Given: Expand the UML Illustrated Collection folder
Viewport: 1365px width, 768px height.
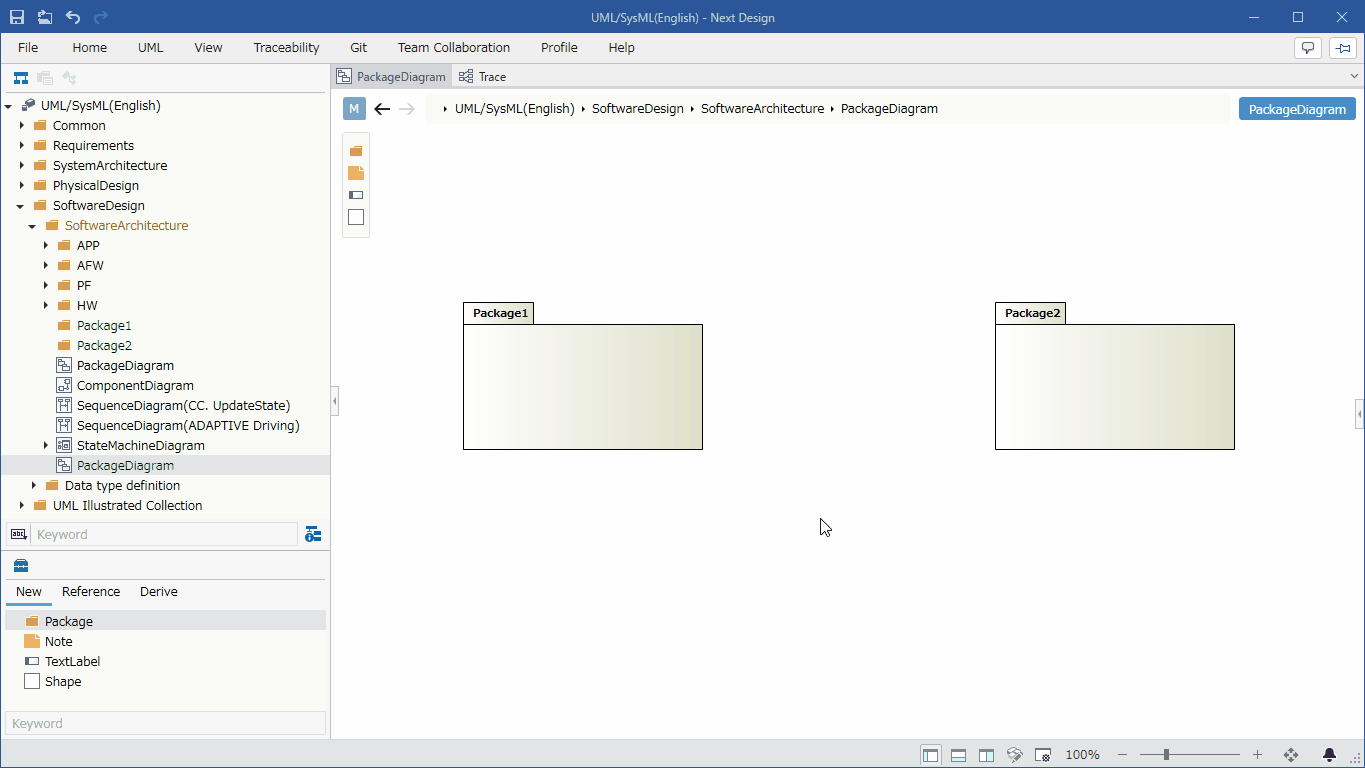Looking at the screenshot, I should pyautogui.click(x=22, y=506).
